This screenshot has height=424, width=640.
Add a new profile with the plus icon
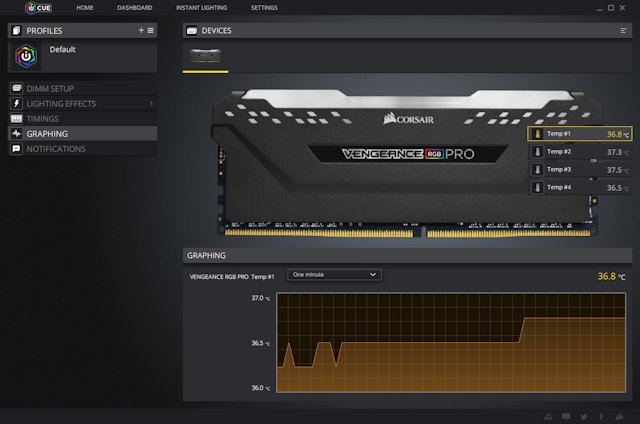pos(141,30)
